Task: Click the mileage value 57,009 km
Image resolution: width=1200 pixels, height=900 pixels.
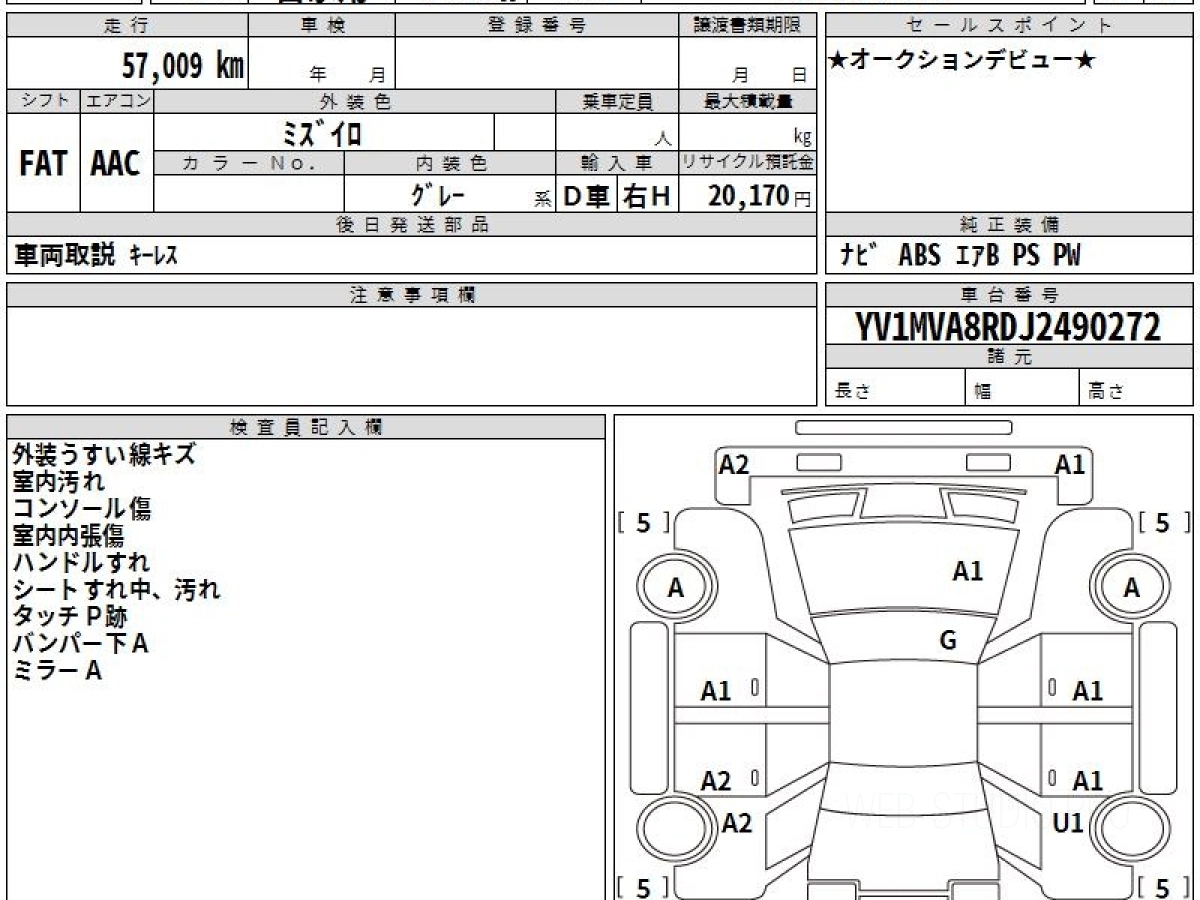Action: point(183,66)
